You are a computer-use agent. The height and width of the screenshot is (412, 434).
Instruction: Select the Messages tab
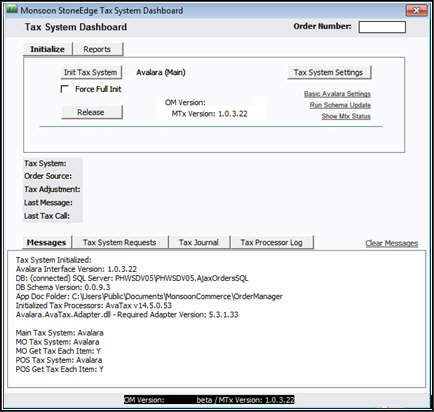[x=47, y=242]
